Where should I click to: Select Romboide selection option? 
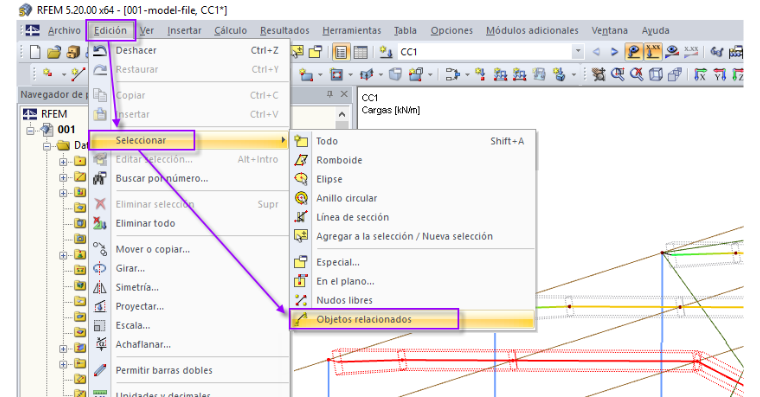pos(412,160)
